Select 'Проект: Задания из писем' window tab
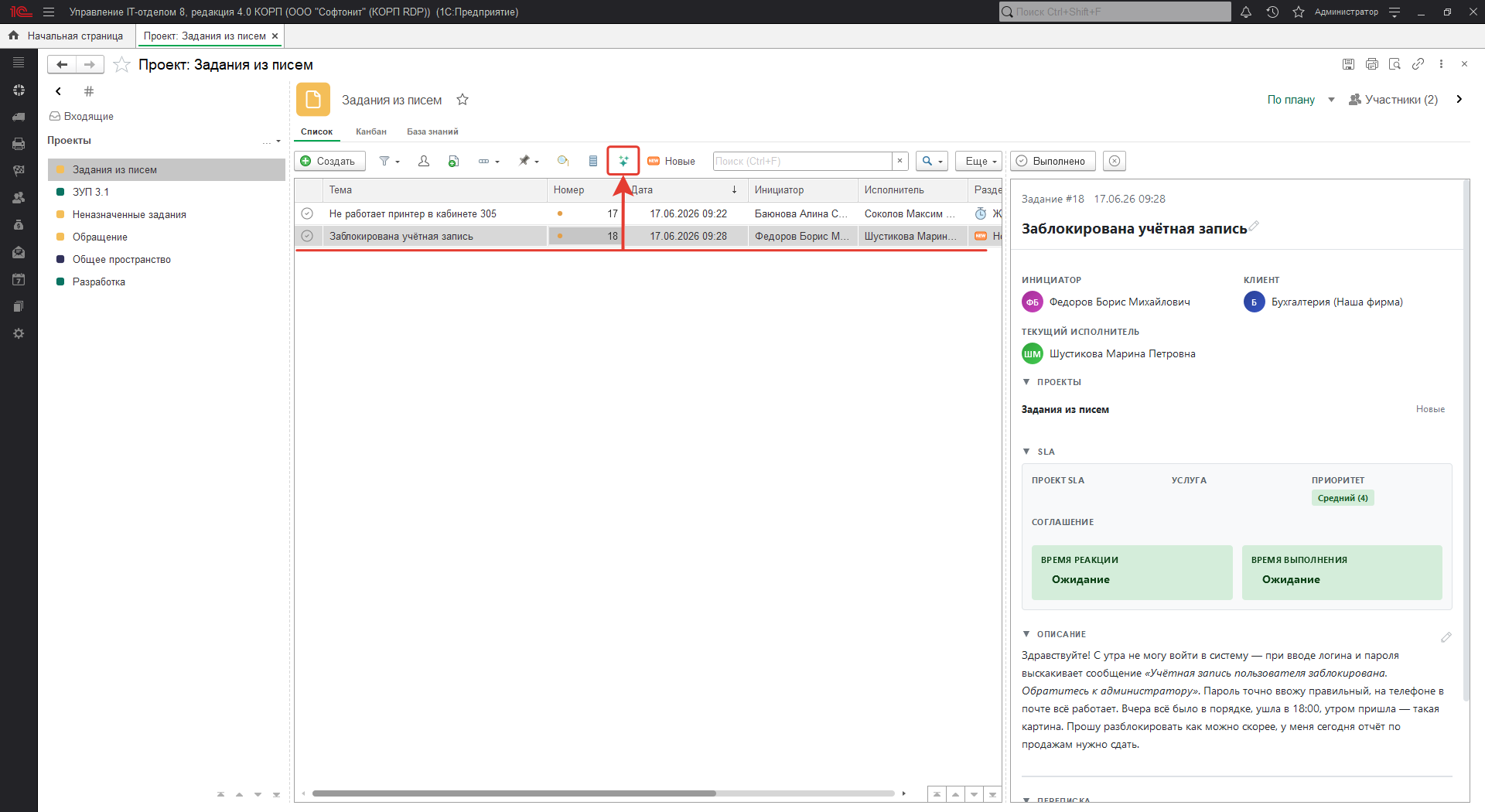Image resolution: width=1485 pixels, height=812 pixels. tap(204, 36)
